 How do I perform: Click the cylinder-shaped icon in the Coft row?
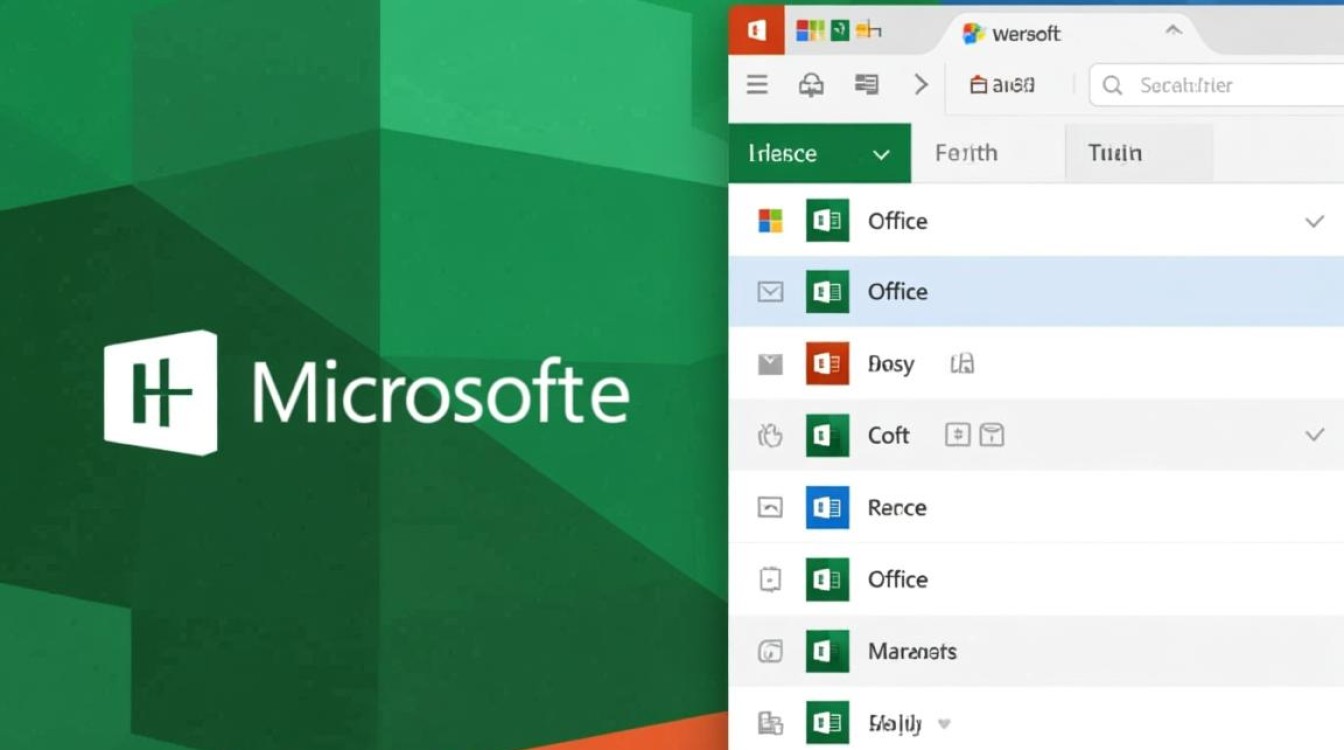(x=991, y=435)
